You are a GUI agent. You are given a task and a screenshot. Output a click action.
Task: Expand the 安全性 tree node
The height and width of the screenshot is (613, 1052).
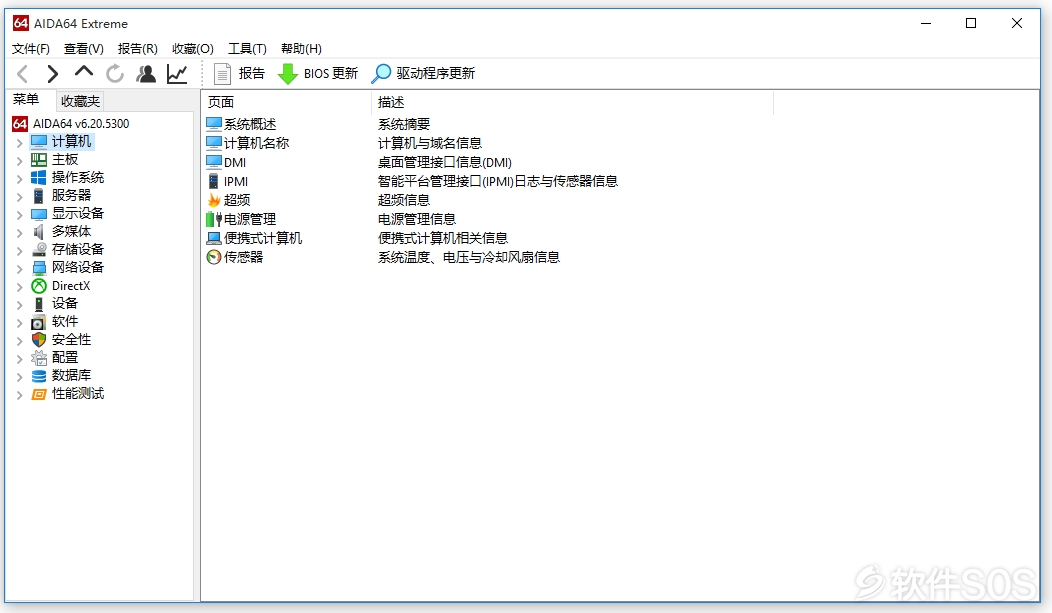coord(19,341)
